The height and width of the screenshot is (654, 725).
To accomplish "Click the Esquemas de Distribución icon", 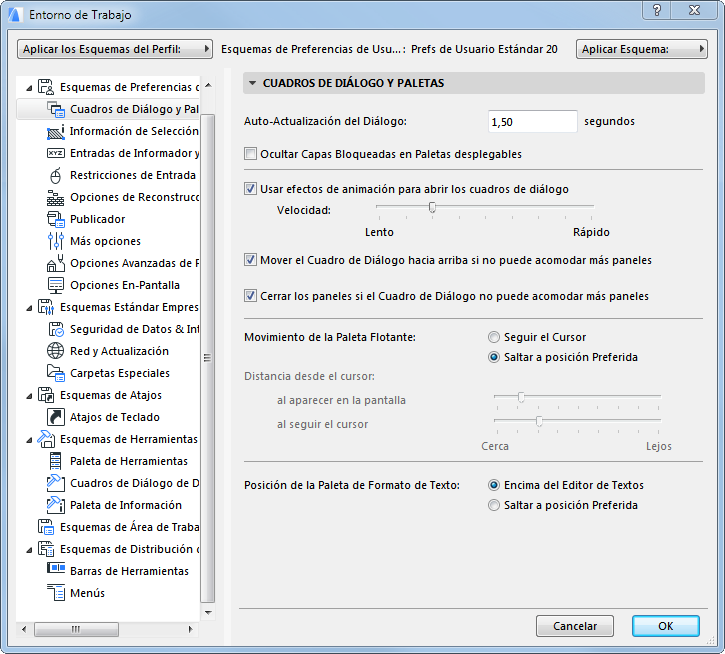I will 46,549.
